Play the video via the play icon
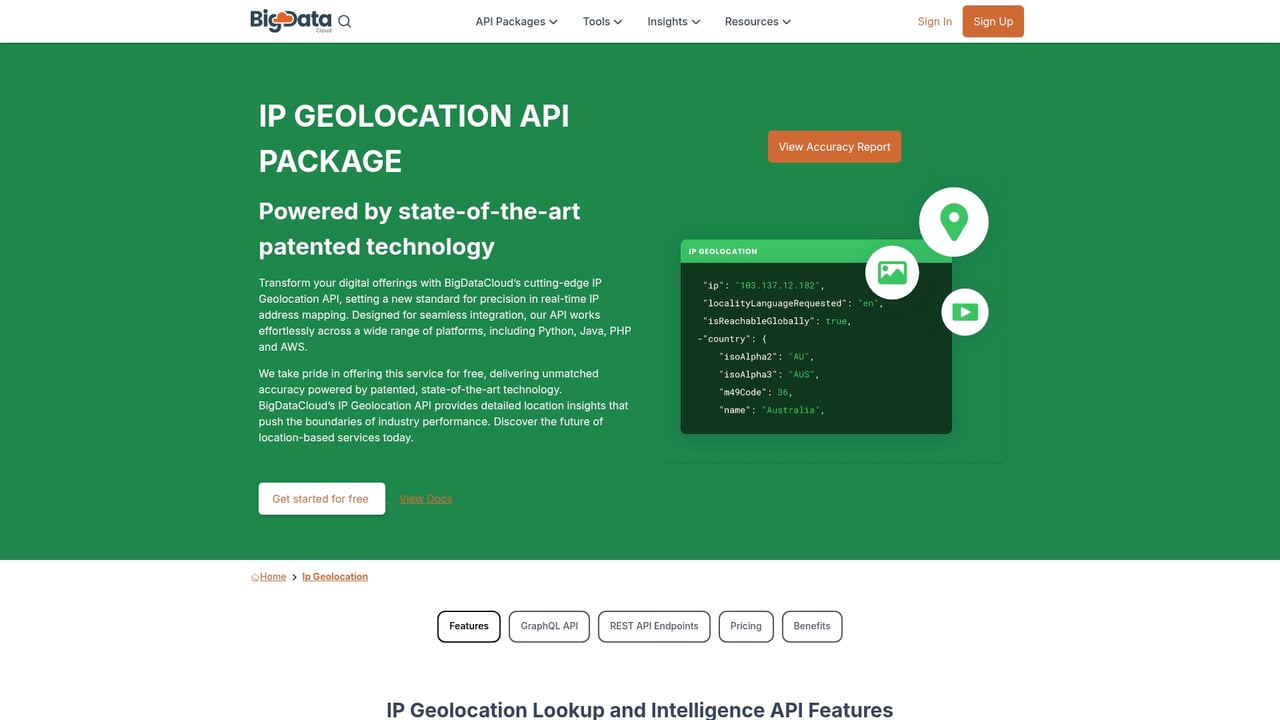The image size is (1280, 720). pos(964,312)
